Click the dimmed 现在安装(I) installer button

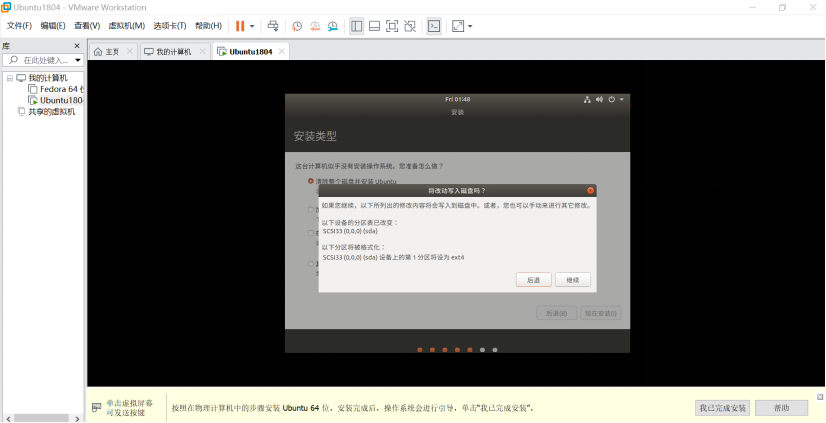(601, 313)
